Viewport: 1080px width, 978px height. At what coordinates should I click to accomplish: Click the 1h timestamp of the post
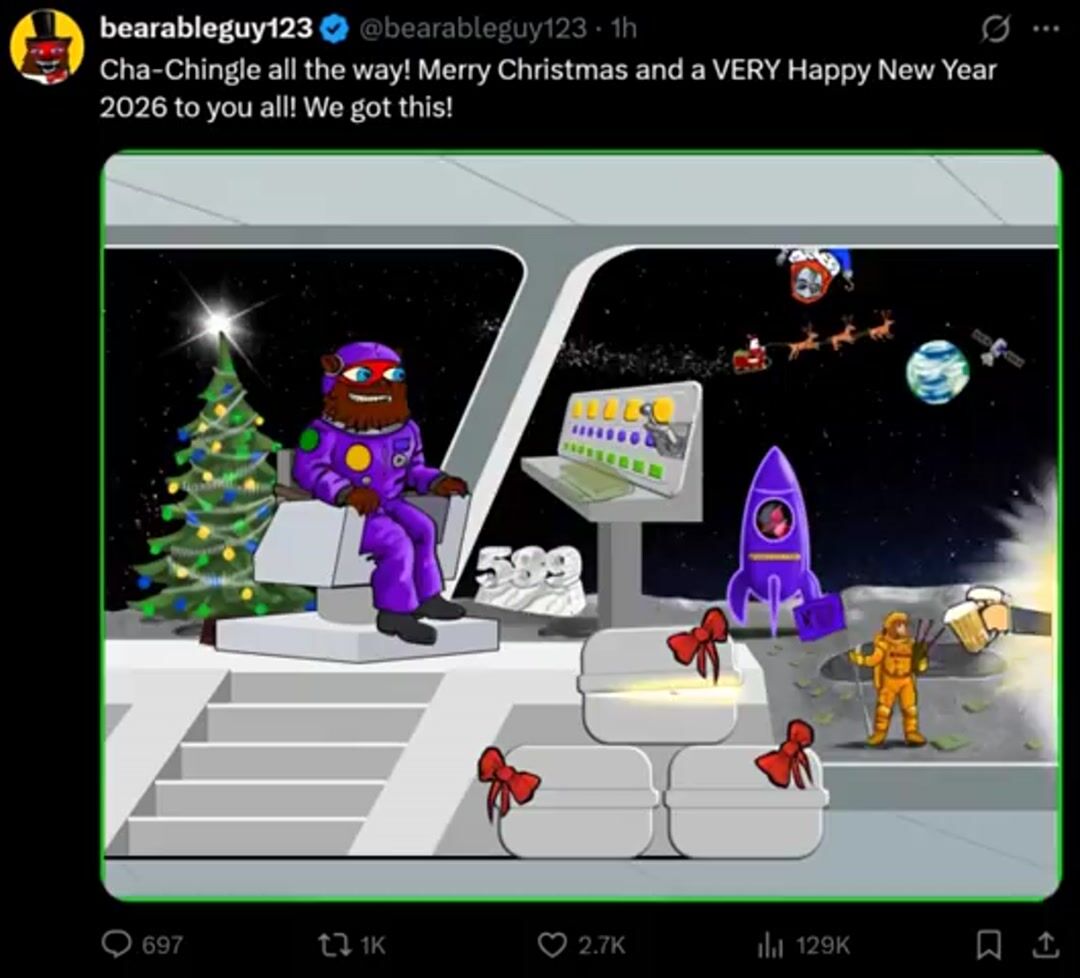tap(624, 29)
